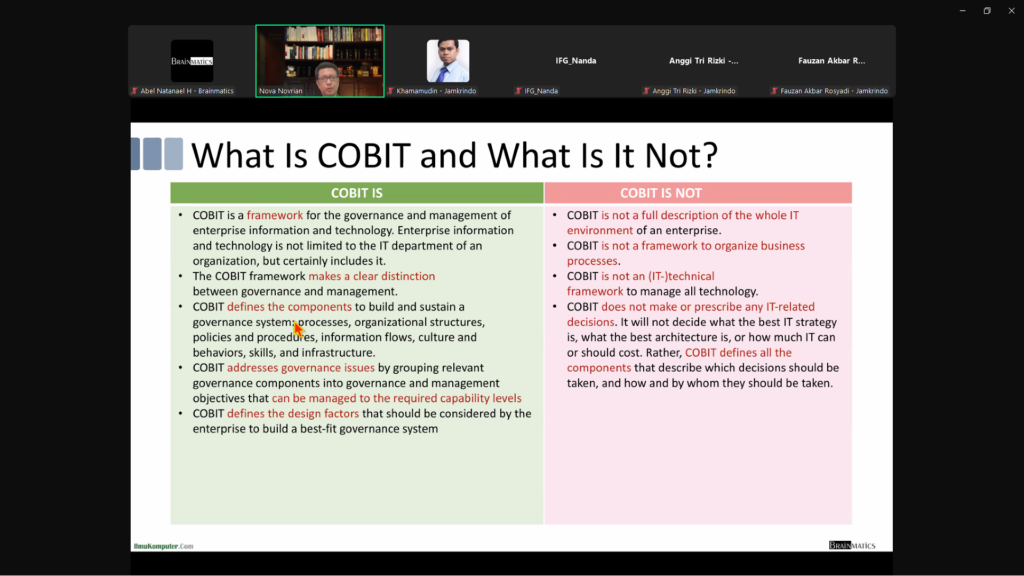Click the Brainmatics logo avatar in Abel's tile
The height and width of the screenshot is (576, 1024).
192,60
